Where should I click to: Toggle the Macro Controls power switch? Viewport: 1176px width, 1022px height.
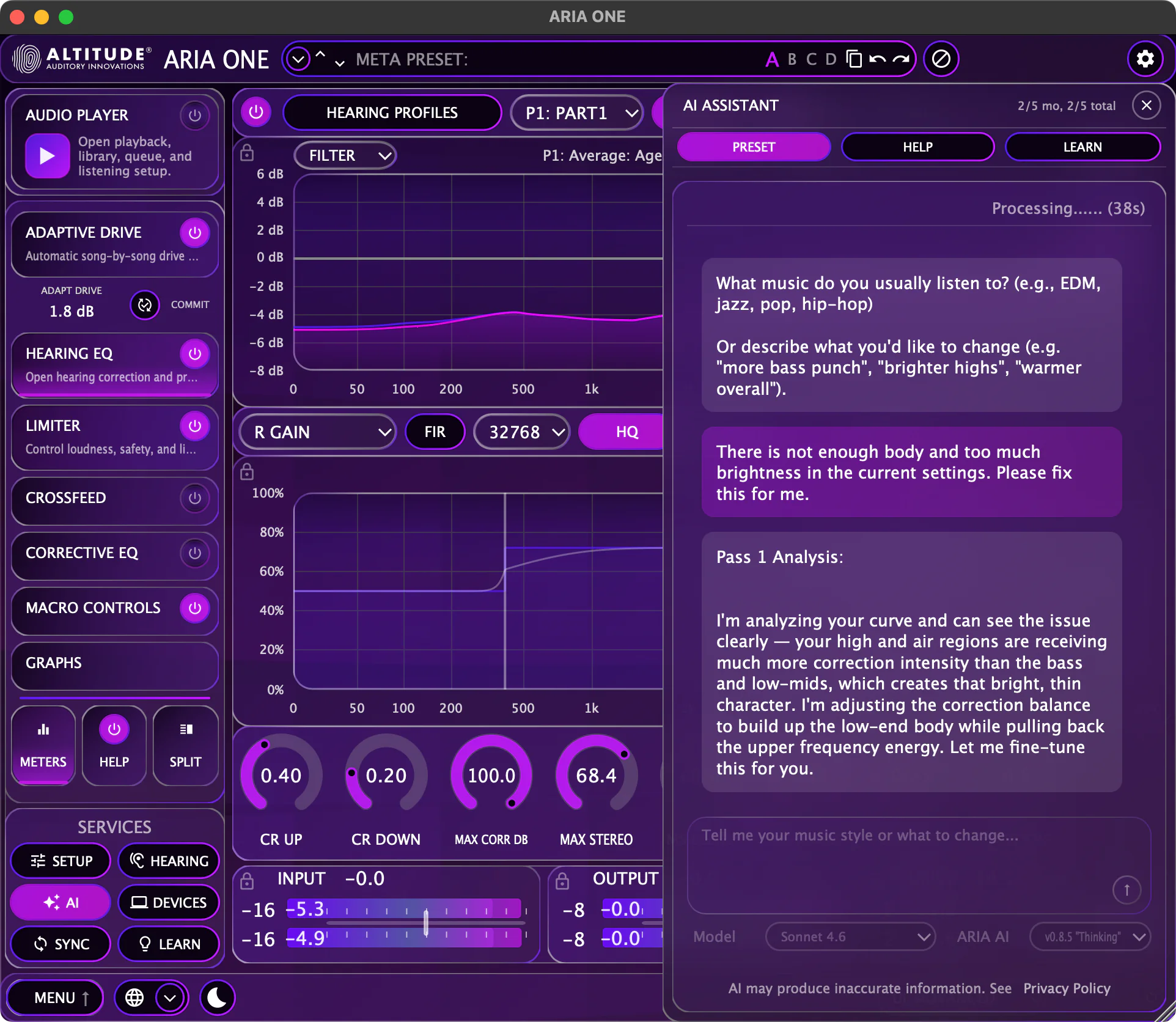point(195,608)
